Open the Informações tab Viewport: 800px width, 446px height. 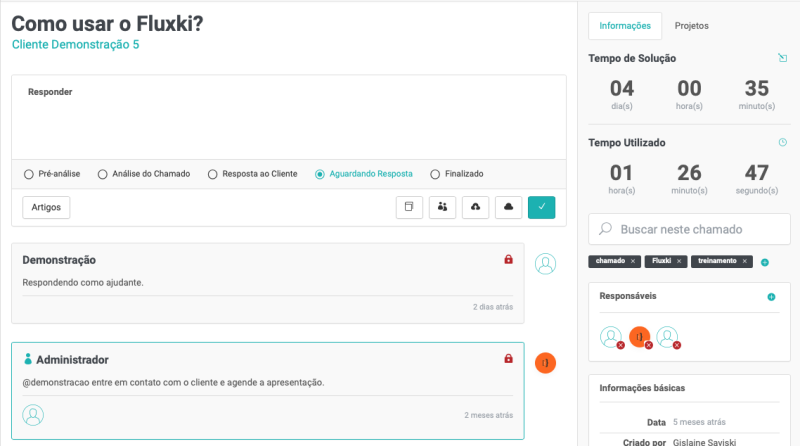[x=625, y=25]
